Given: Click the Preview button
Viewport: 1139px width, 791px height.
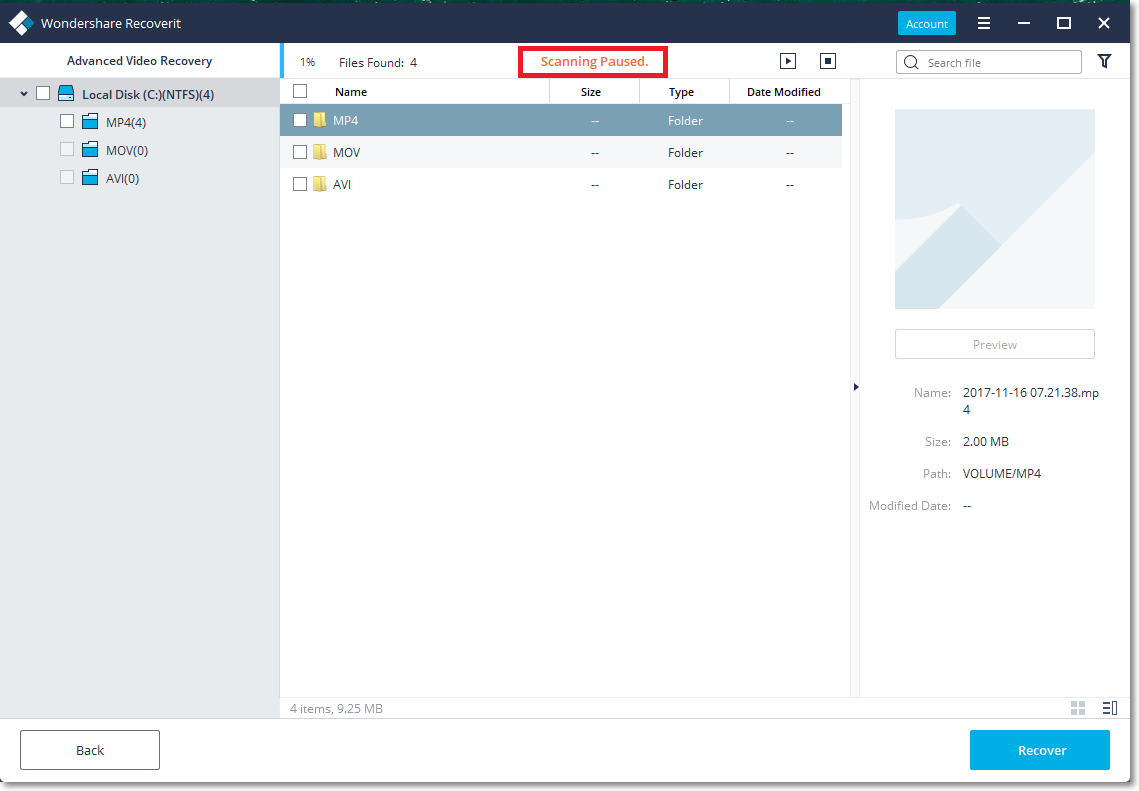Looking at the screenshot, I should 994,344.
